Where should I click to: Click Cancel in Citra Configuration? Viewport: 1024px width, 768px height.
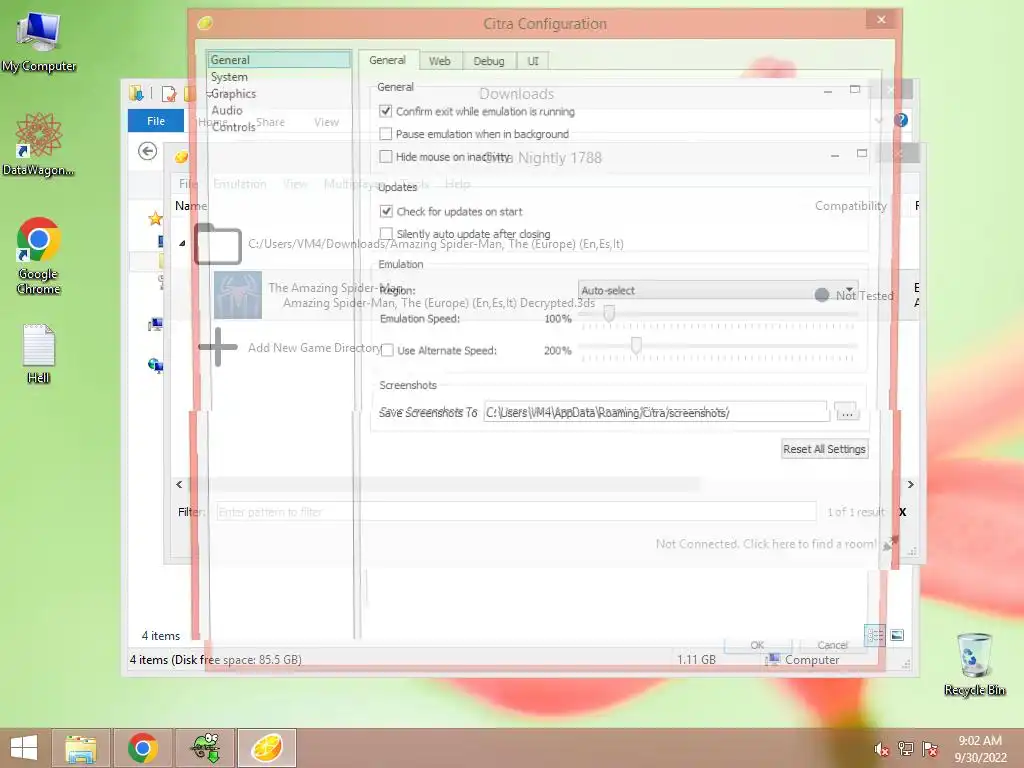(x=832, y=645)
